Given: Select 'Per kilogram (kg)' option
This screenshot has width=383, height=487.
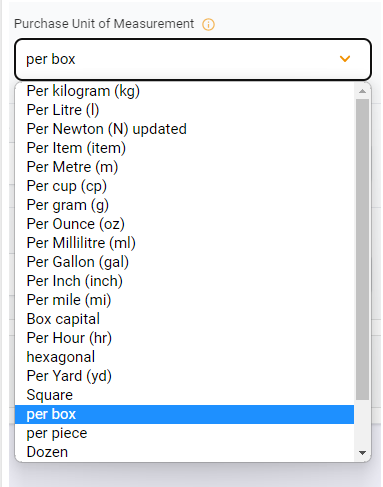Looking at the screenshot, I should pyautogui.click(x=184, y=91).
